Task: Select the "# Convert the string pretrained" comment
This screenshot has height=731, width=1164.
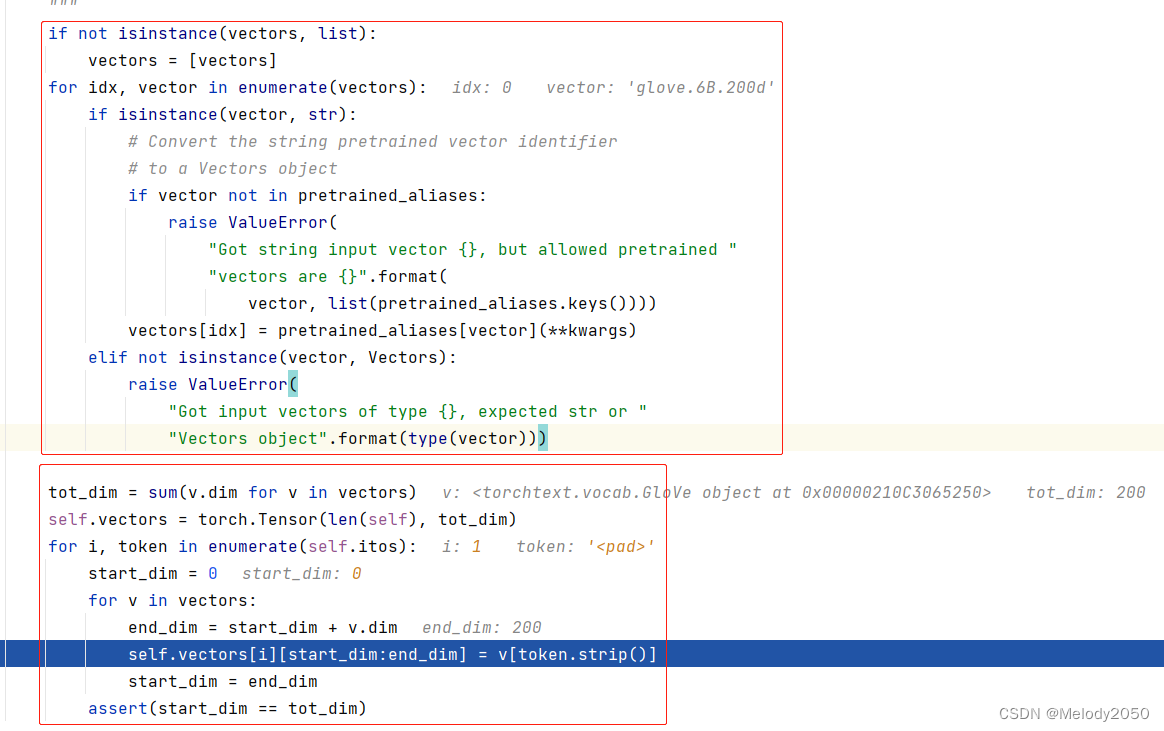Action: (x=372, y=142)
